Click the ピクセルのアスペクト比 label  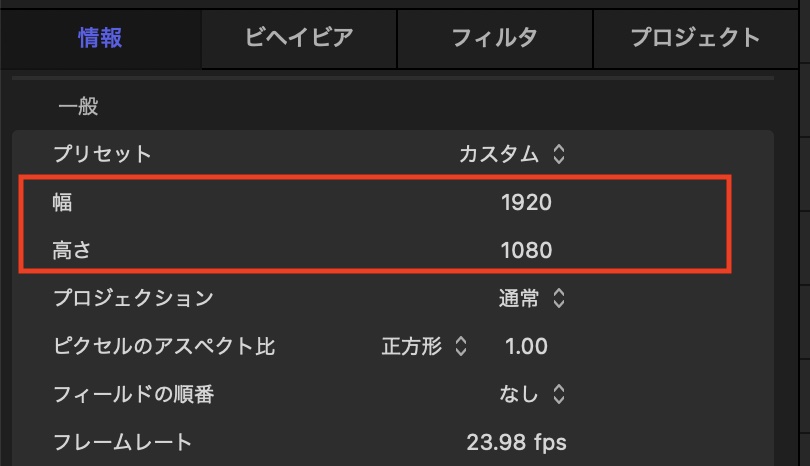click(x=164, y=347)
